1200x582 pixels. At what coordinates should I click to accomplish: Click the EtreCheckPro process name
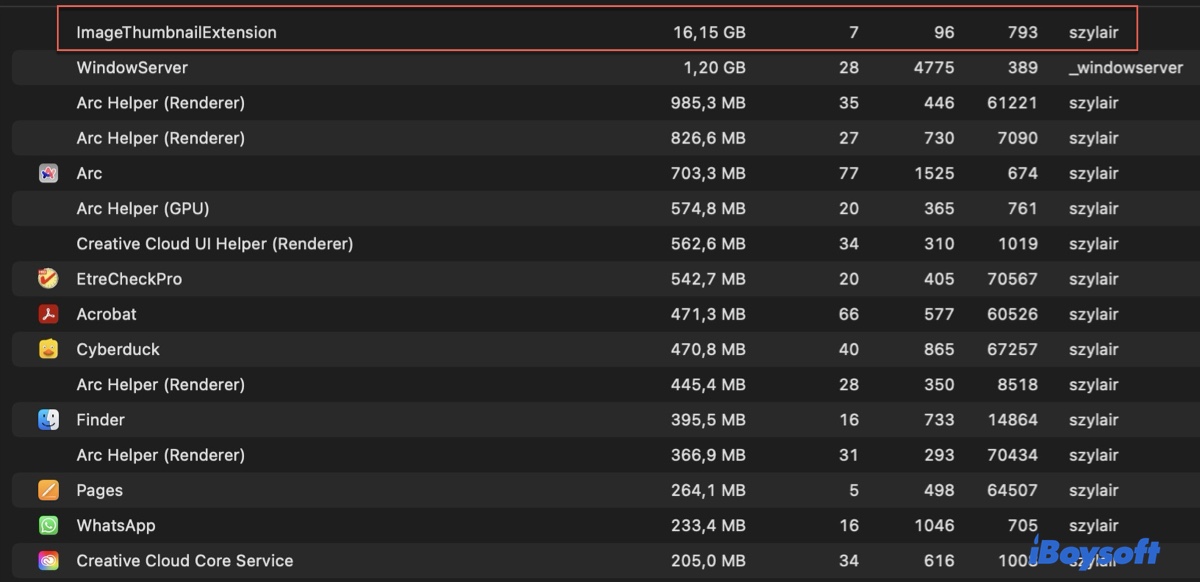[129, 279]
